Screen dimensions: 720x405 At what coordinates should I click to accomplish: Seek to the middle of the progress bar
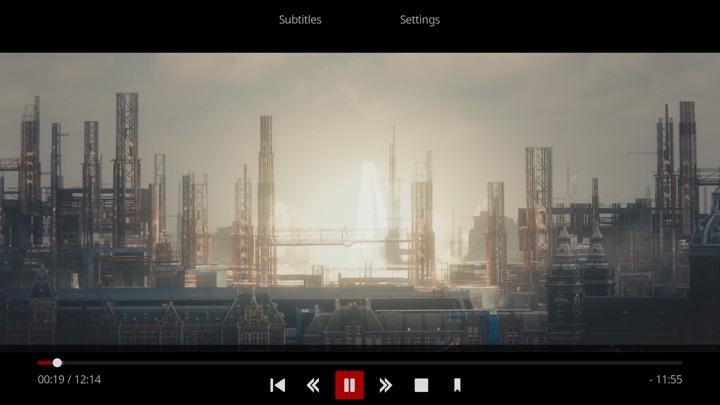(360, 363)
